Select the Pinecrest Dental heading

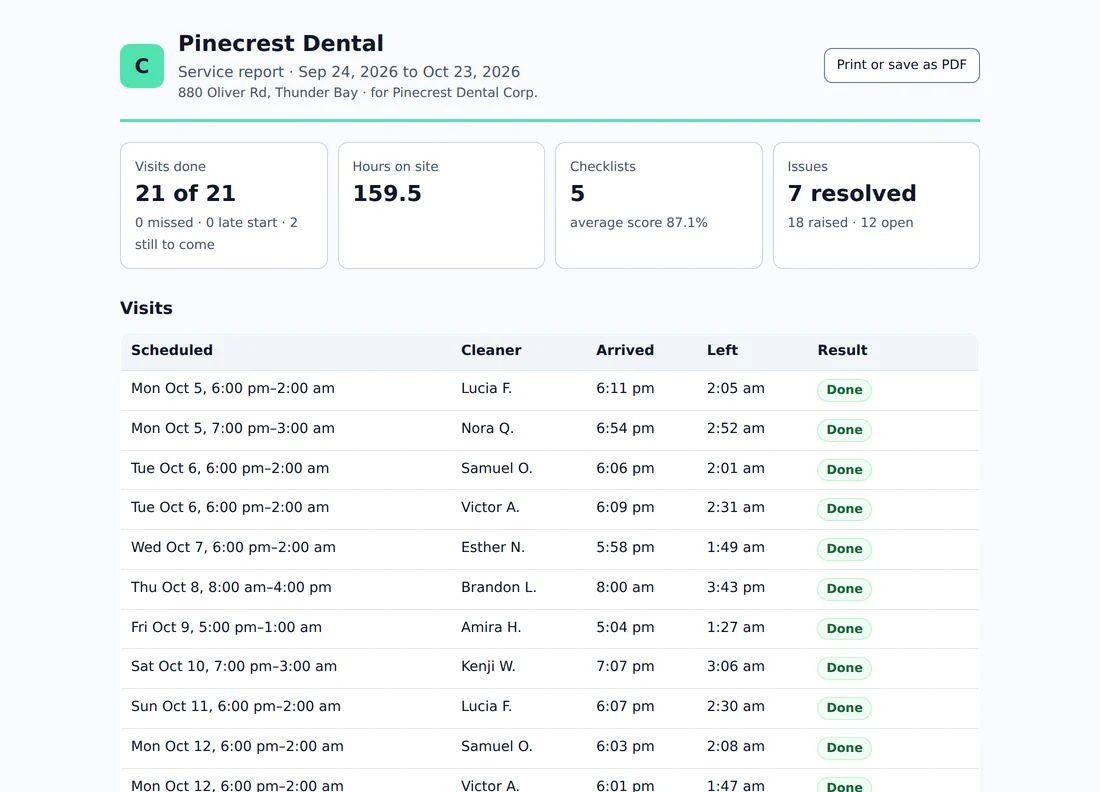(281, 43)
